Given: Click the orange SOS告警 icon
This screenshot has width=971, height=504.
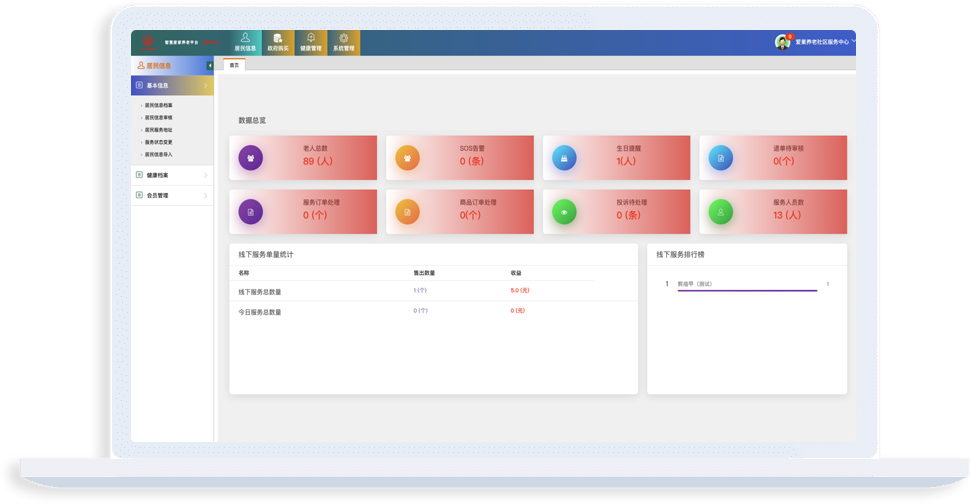Looking at the screenshot, I should tap(408, 158).
